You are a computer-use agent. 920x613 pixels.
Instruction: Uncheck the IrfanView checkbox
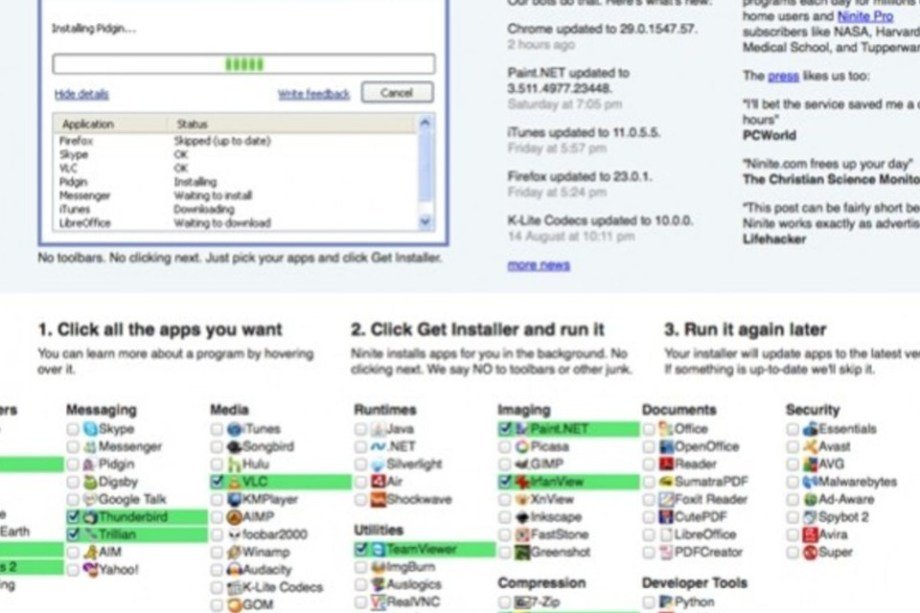pyautogui.click(x=505, y=482)
